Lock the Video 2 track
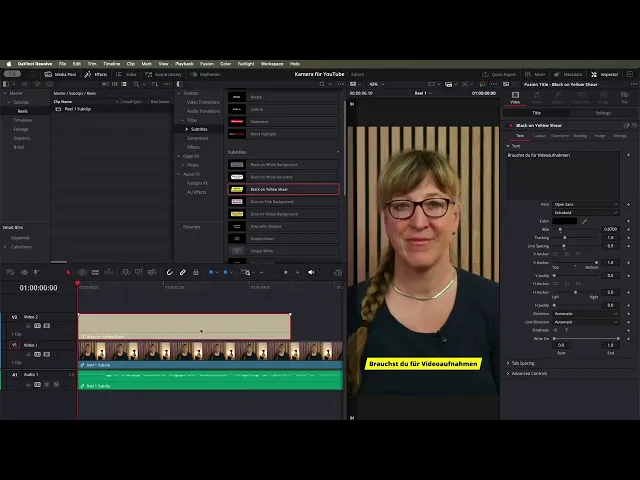 click(28, 326)
